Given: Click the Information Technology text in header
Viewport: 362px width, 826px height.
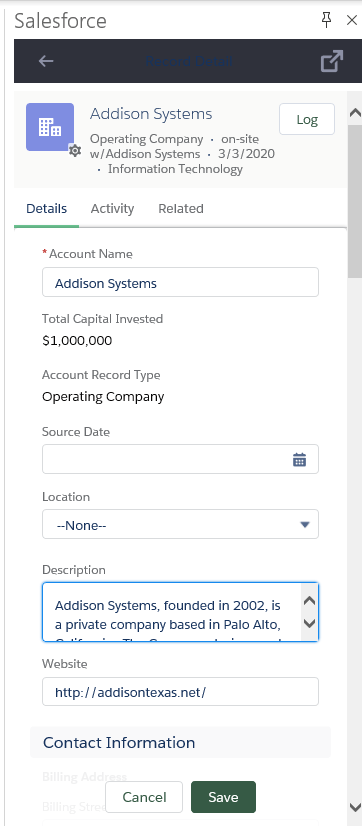Looking at the screenshot, I should (x=175, y=169).
